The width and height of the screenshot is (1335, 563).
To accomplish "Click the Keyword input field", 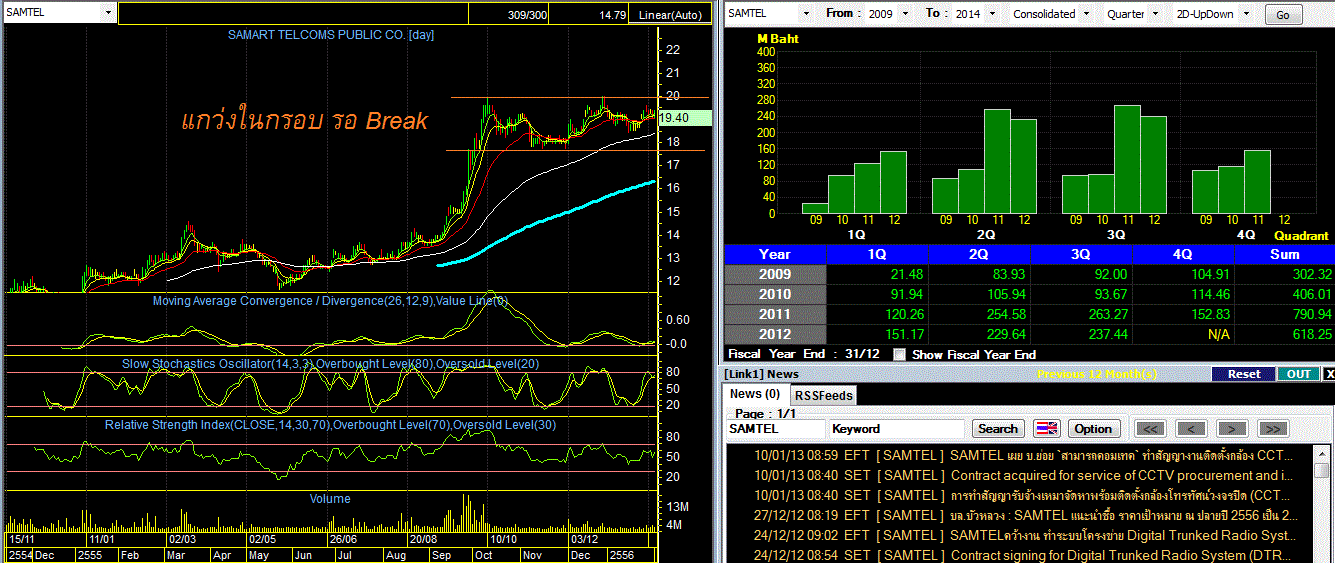I will click(897, 428).
